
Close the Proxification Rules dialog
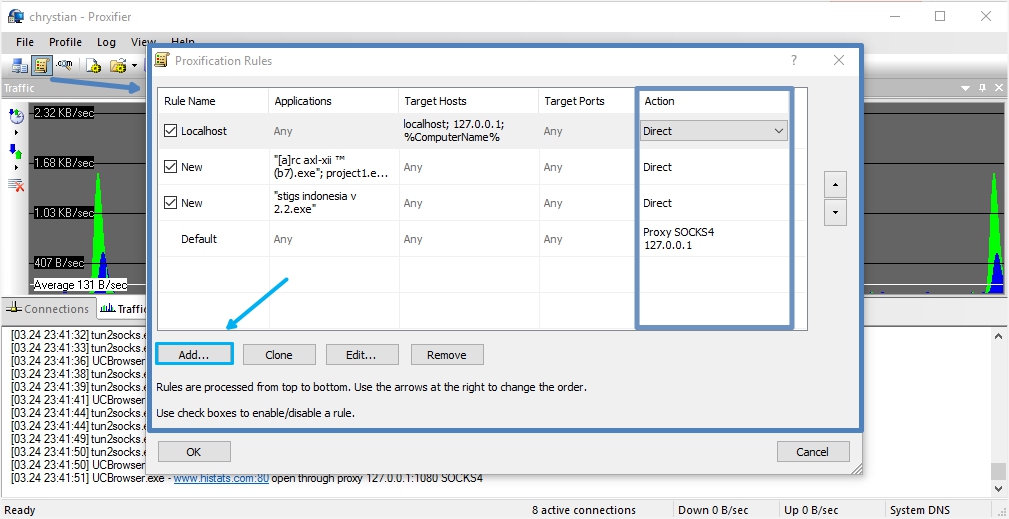(x=838, y=60)
